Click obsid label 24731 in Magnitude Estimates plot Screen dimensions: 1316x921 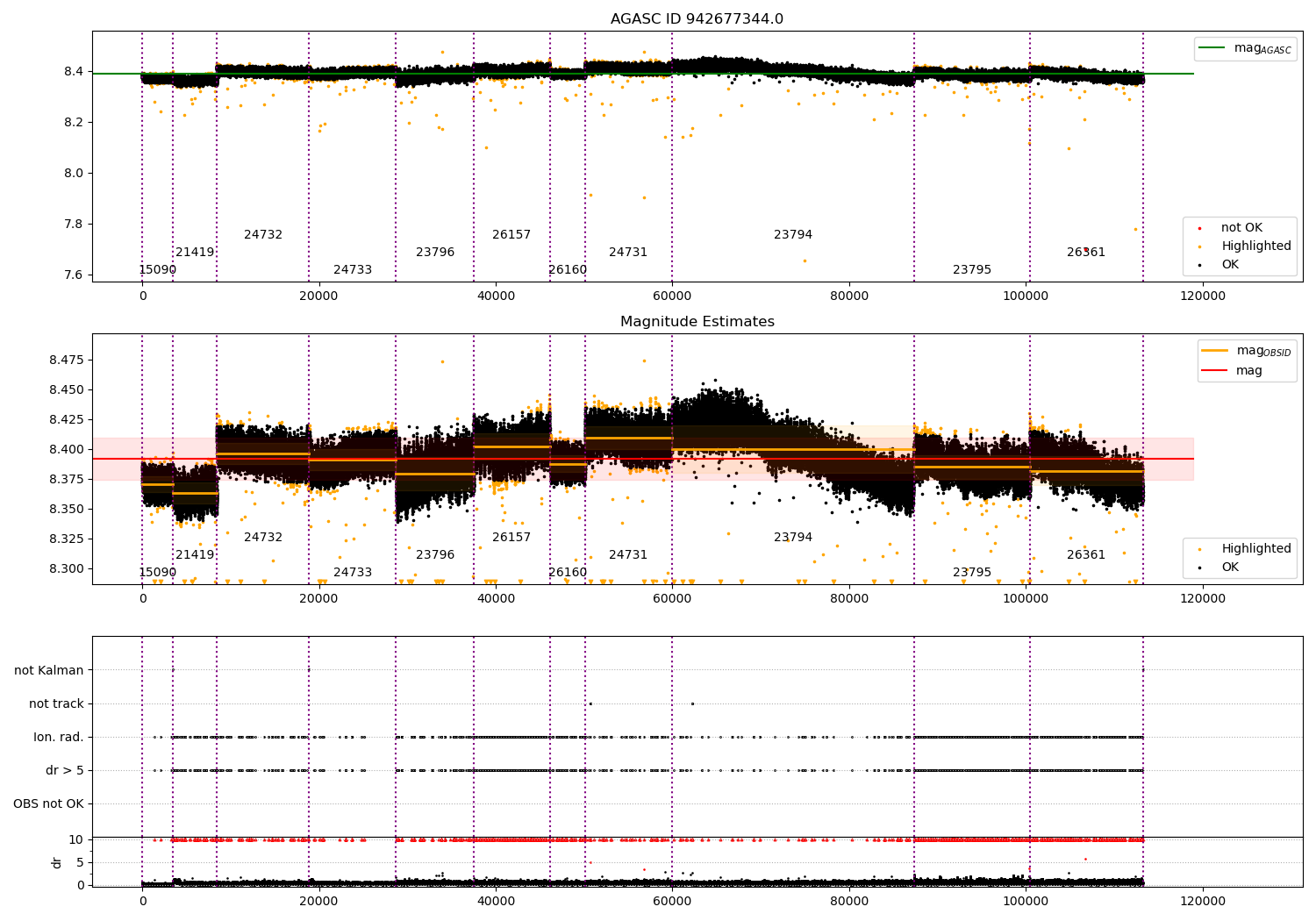pos(628,555)
